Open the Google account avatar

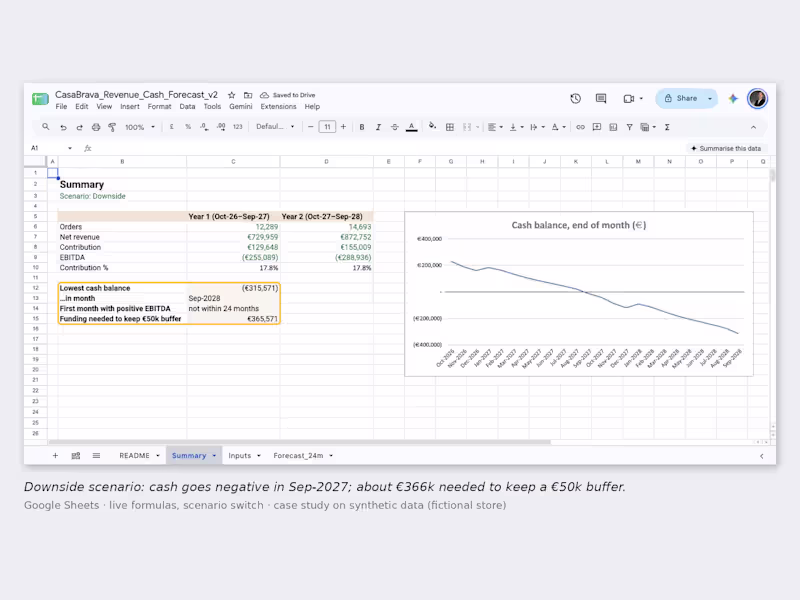point(758,98)
